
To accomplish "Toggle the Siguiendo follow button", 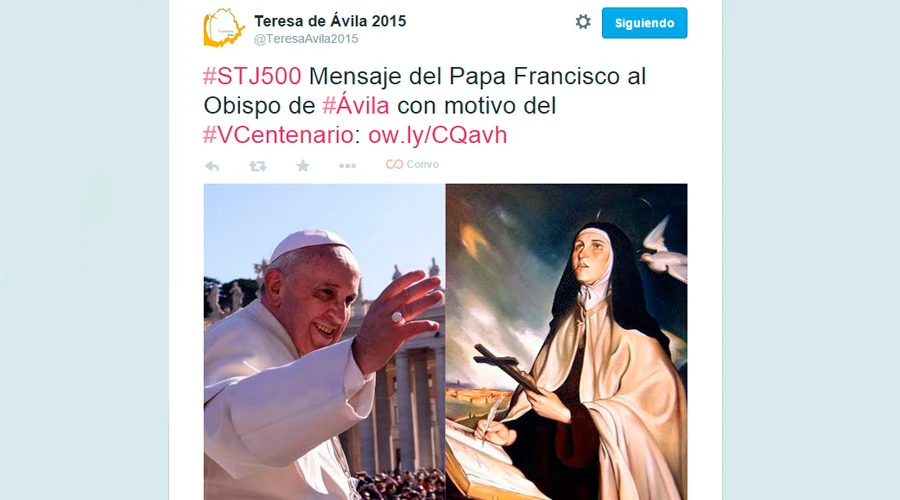I will coord(644,23).
